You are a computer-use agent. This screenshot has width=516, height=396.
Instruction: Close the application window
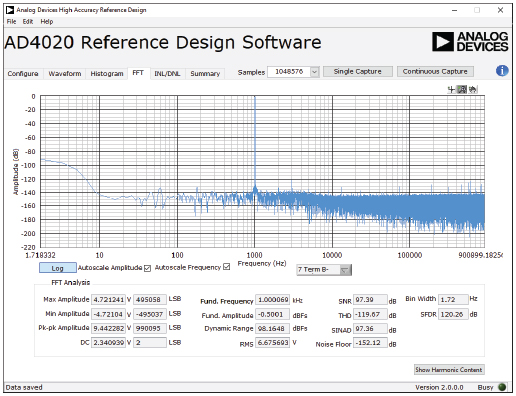tap(500, 10)
